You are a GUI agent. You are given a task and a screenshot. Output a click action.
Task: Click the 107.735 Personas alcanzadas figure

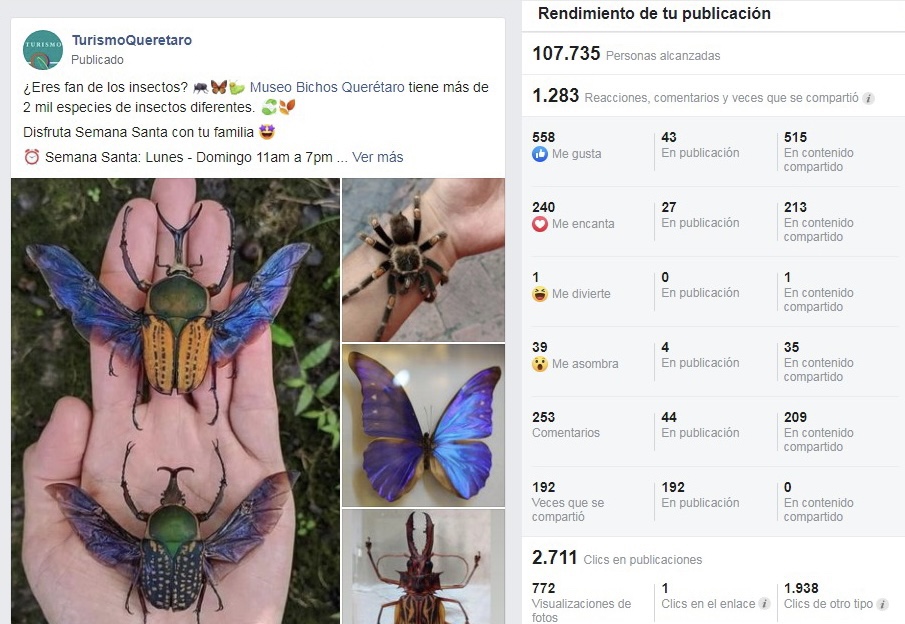(x=566, y=54)
